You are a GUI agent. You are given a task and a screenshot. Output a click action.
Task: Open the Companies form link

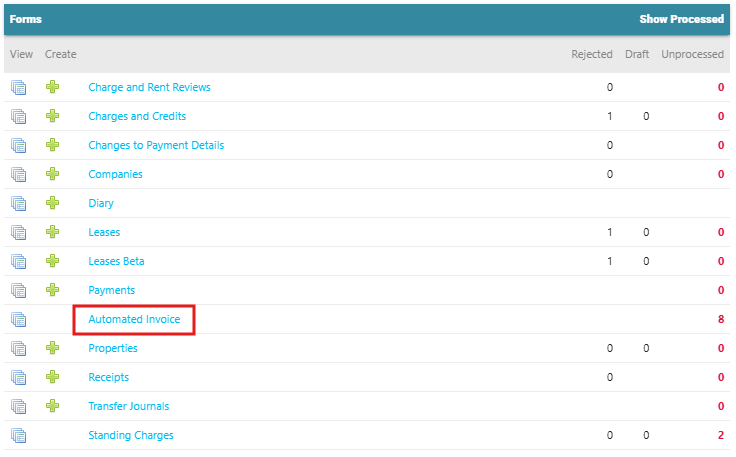click(115, 175)
